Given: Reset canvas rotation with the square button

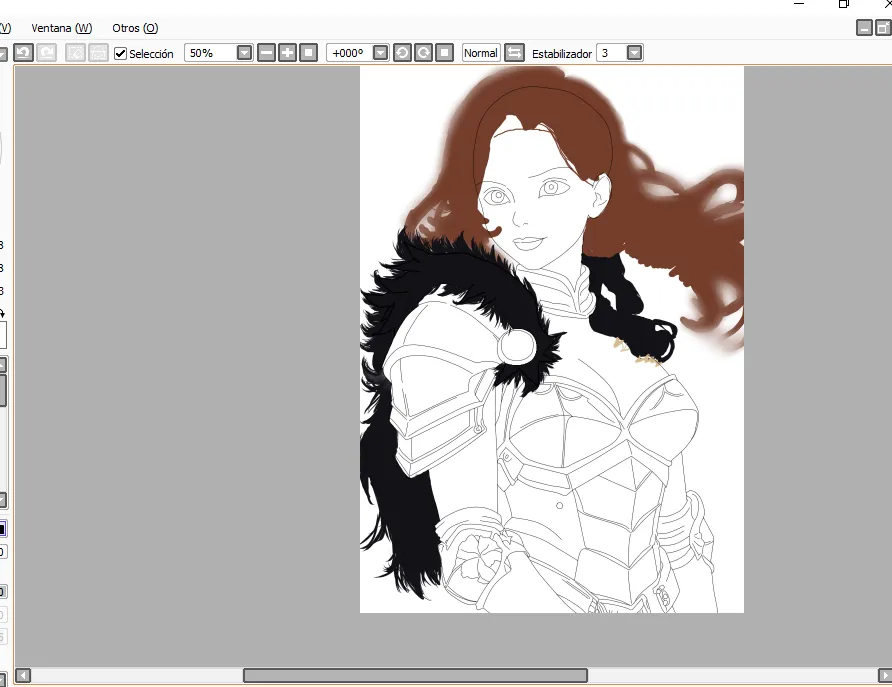Looking at the screenshot, I should [x=444, y=53].
